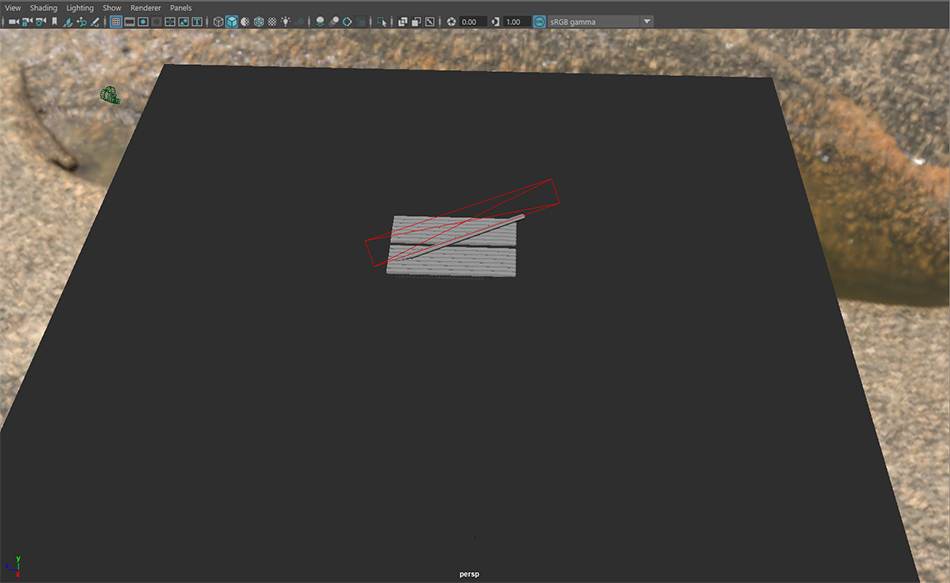Screen dimensions: 950x583
Task: Click the Bookmarks icon
Action: click(55, 22)
